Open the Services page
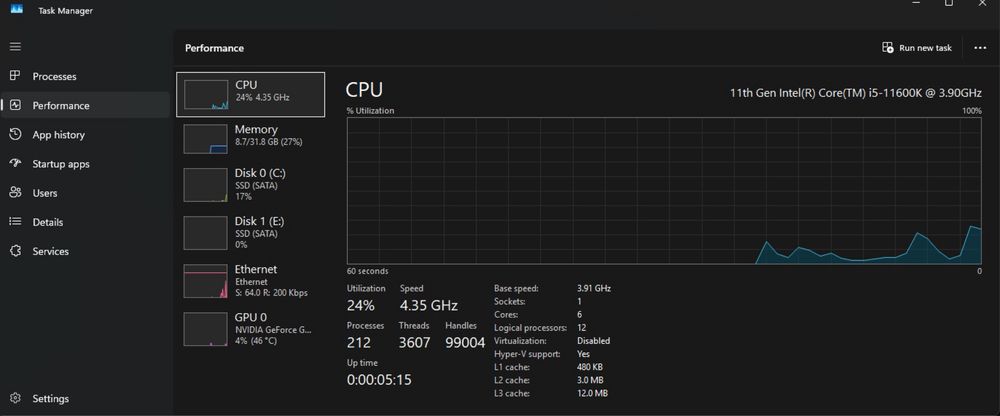 tap(50, 251)
